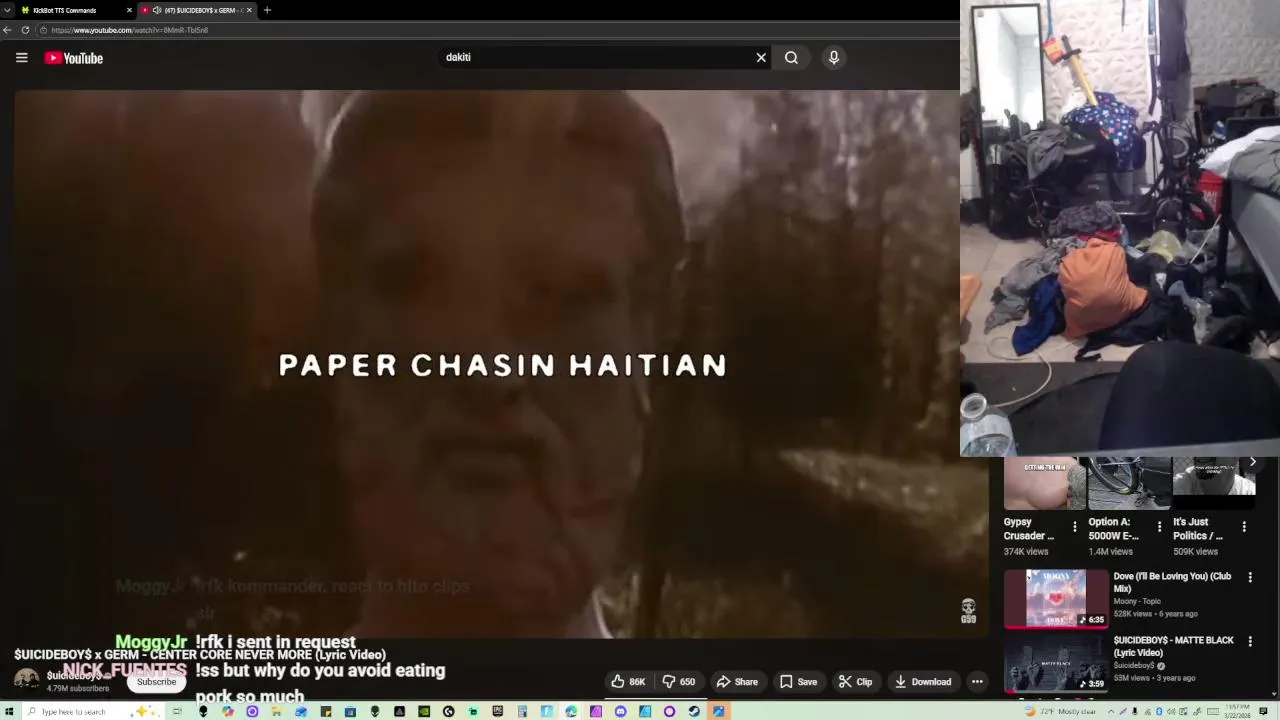
Task: Open the 'Option A: 5000W E-' short
Action: click(x=1129, y=483)
